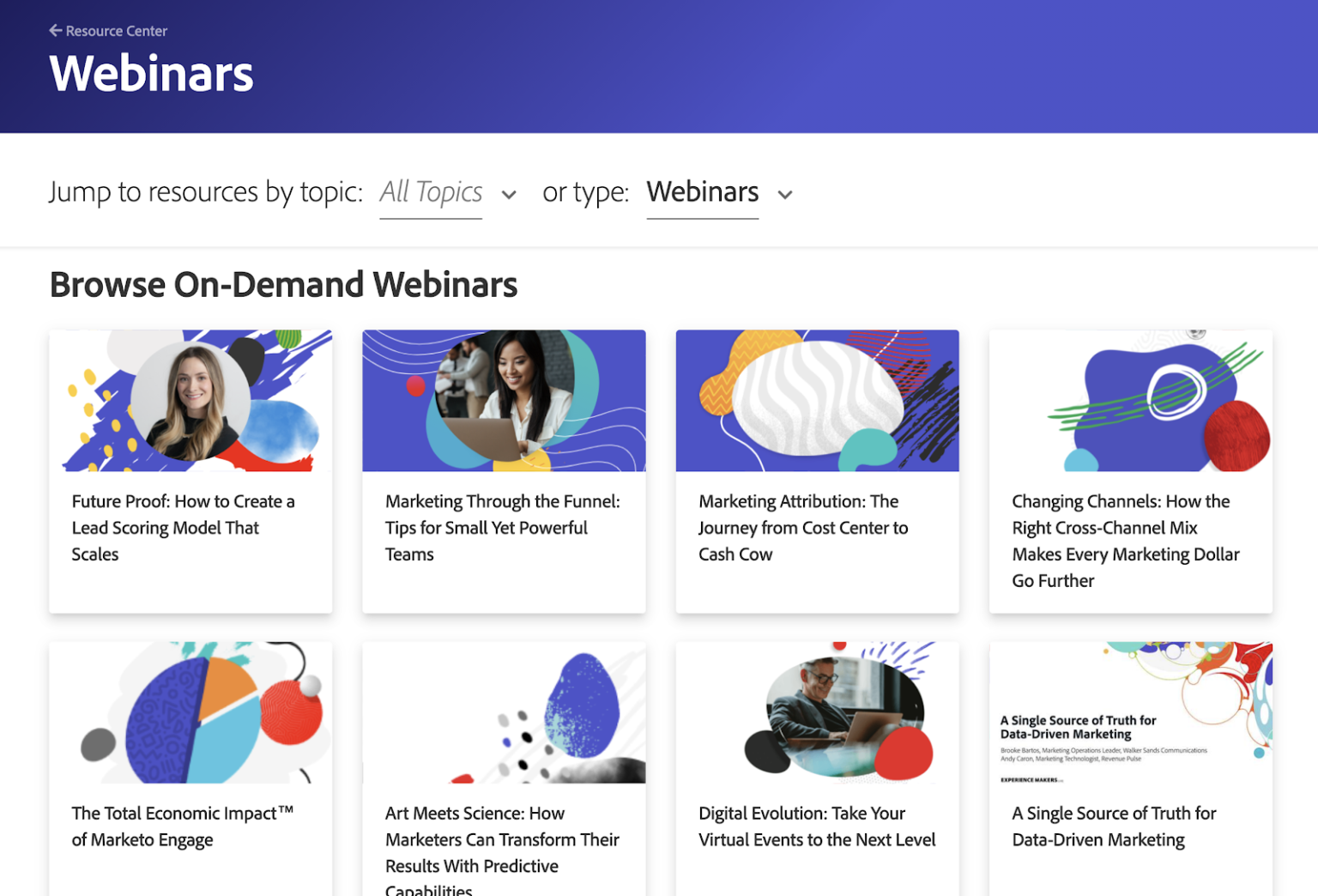The height and width of the screenshot is (896, 1318).
Task: Click the 'Browse On-Demand Webinars' heading
Action: [x=284, y=284]
